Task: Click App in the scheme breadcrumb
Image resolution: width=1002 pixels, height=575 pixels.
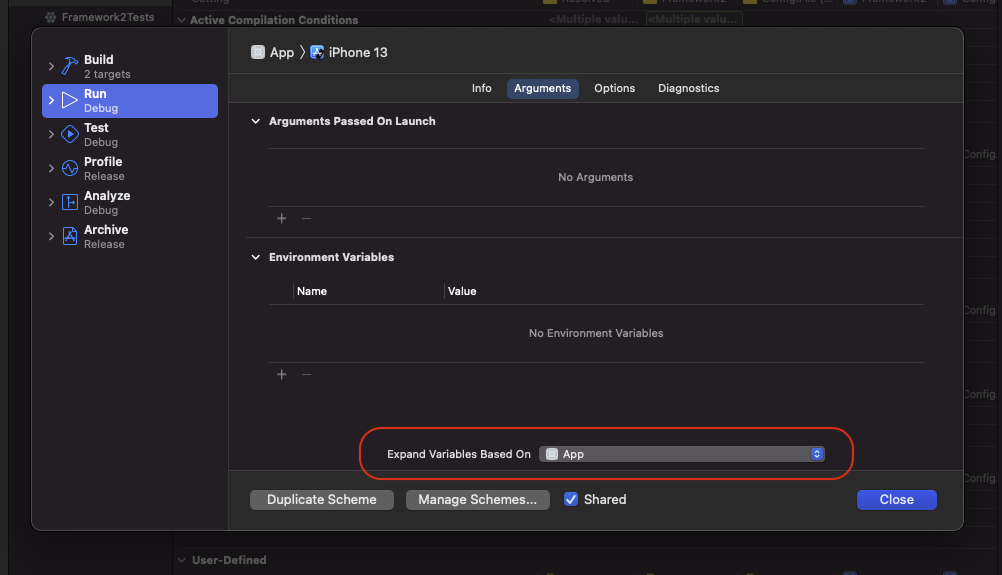Action: [282, 52]
